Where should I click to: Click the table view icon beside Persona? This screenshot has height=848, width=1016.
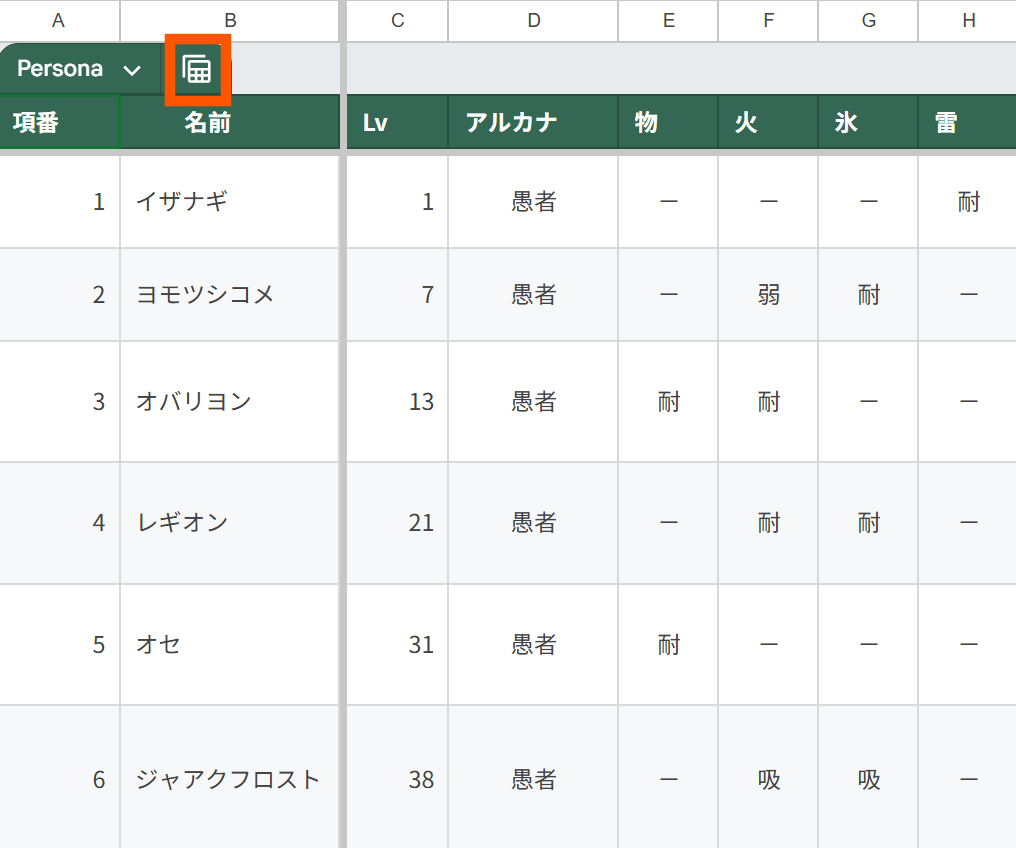point(197,69)
